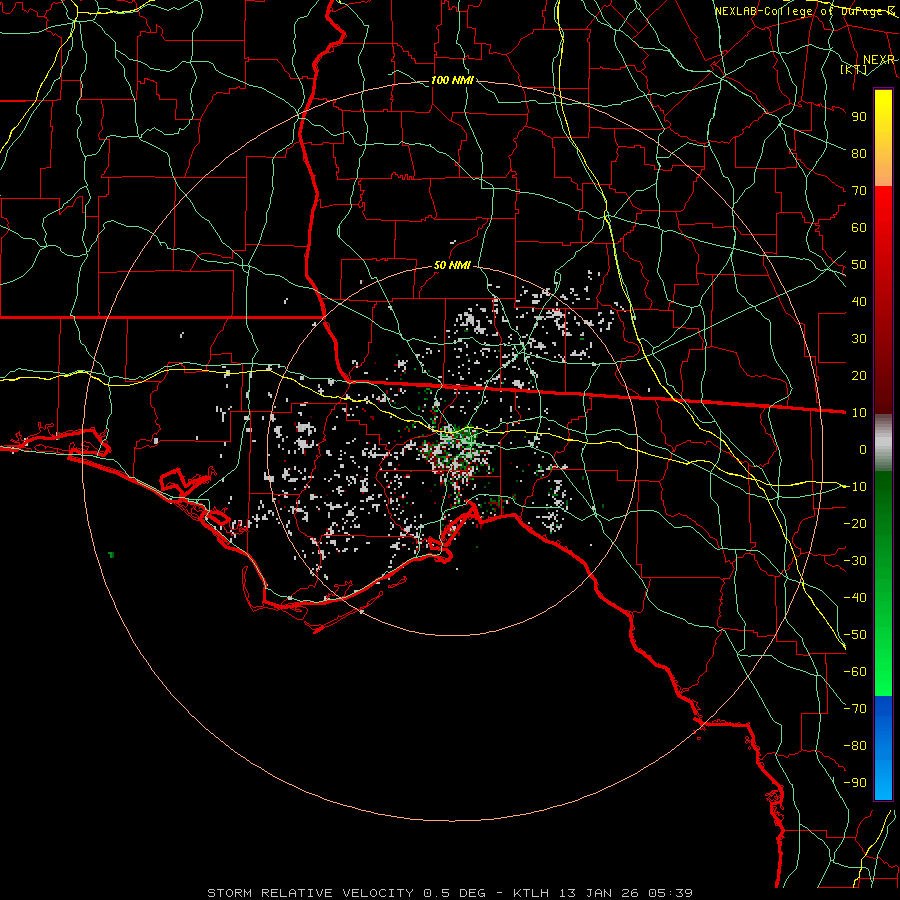Click the "50 NMI" range ring label

click(x=452, y=265)
